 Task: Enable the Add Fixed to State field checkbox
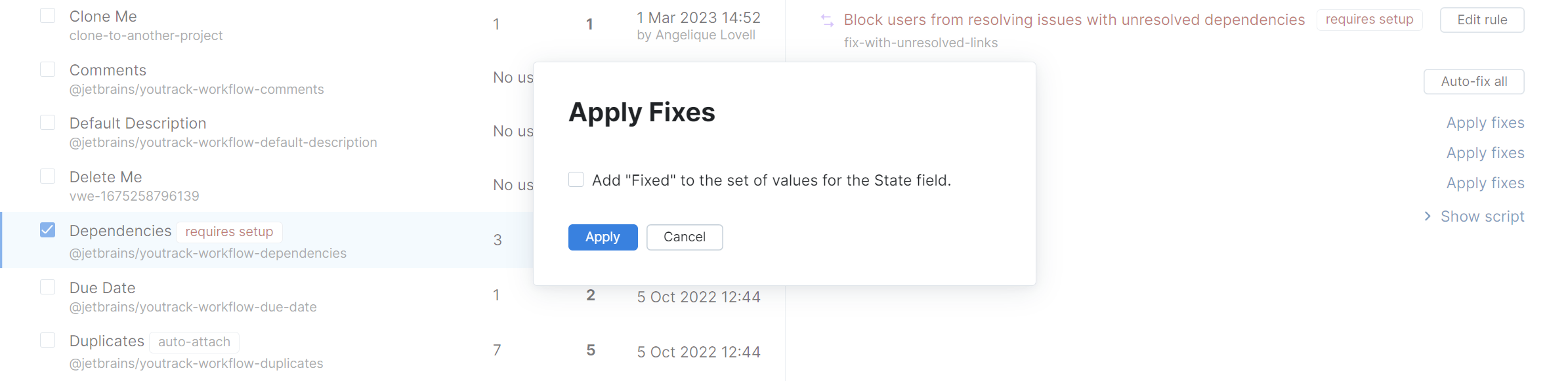pyautogui.click(x=575, y=178)
